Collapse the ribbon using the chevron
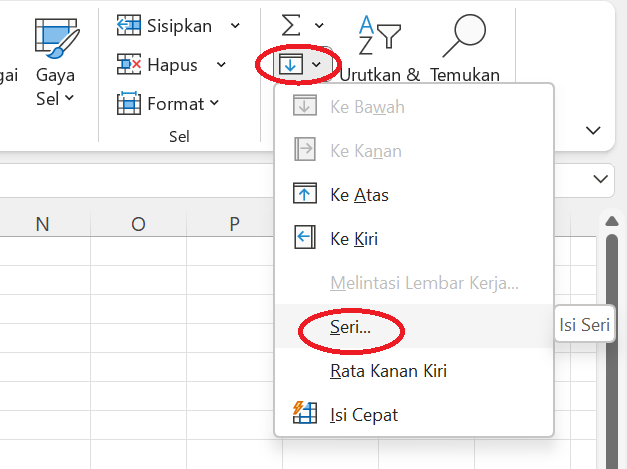 pyautogui.click(x=593, y=131)
